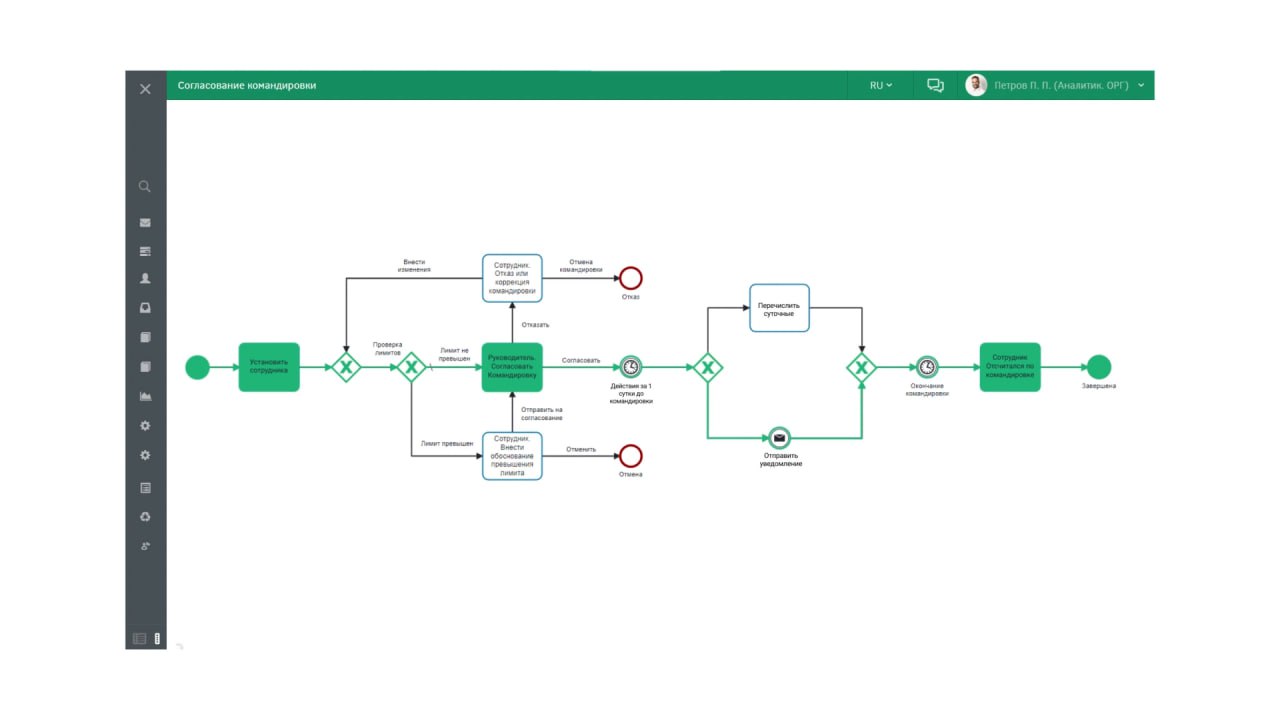
Task: Select merging gateway before Окончание командировки
Action: 861,367
